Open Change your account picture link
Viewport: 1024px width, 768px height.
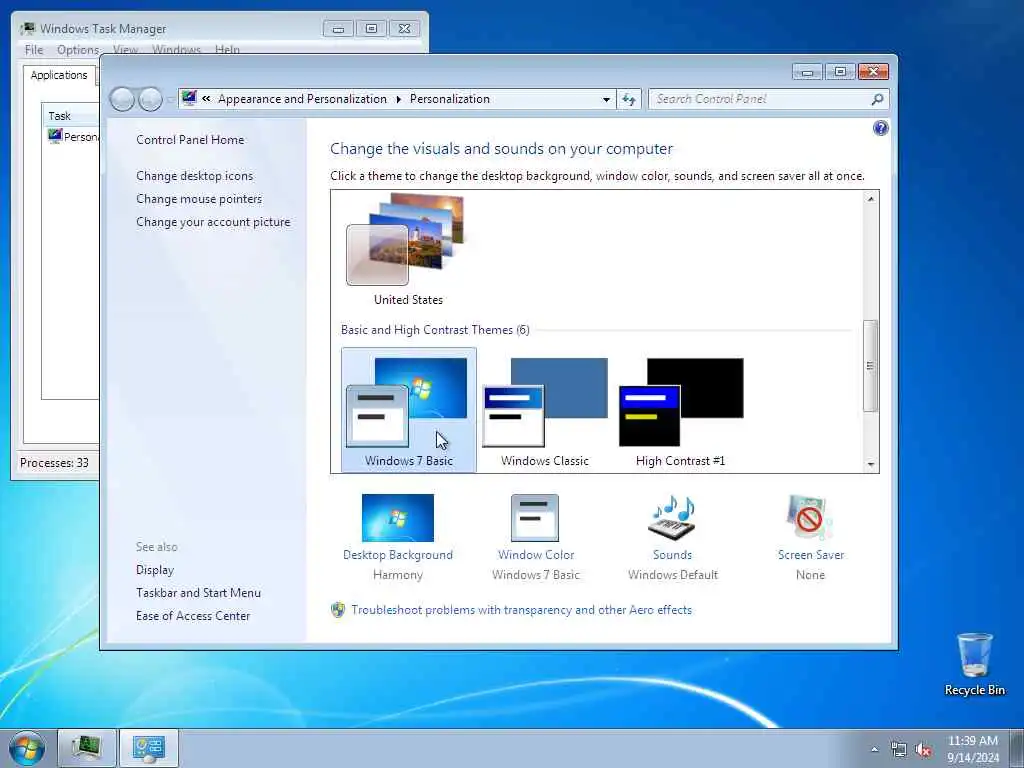(214, 222)
